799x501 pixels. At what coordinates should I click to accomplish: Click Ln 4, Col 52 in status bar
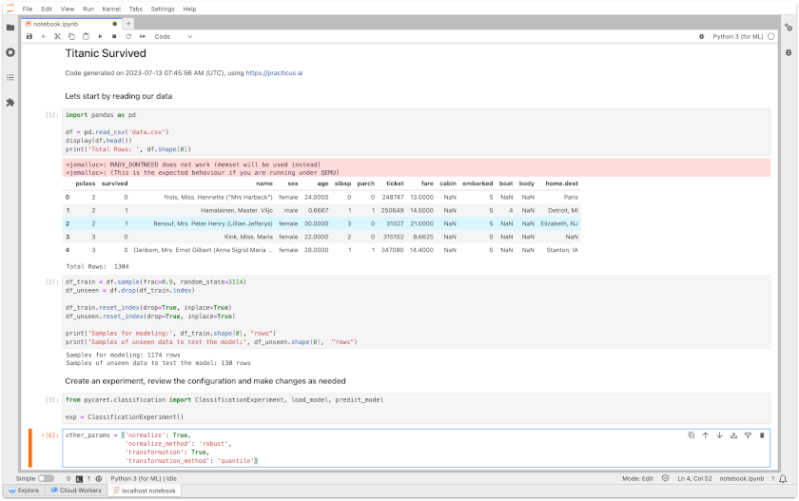tap(695, 479)
